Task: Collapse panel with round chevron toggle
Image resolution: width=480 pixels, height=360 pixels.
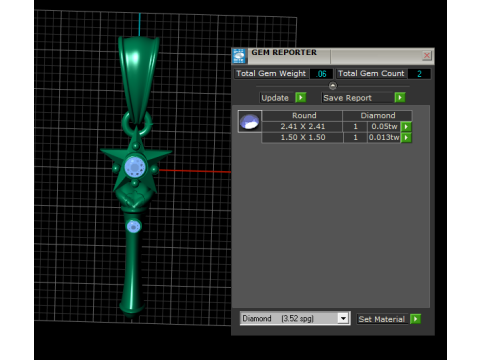Action: [333, 86]
